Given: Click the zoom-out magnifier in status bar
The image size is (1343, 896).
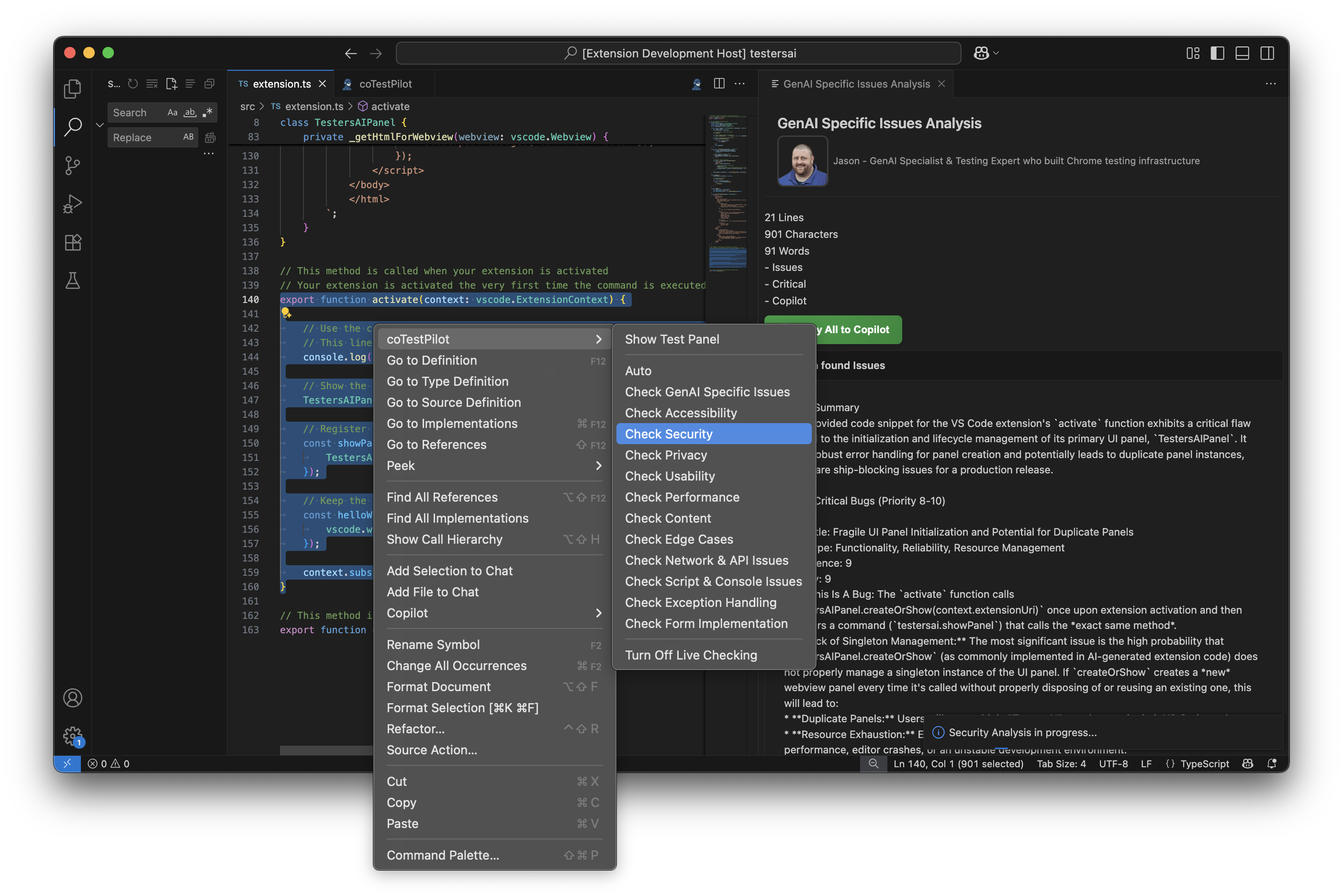Looking at the screenshot, I should tap(873, 763).
